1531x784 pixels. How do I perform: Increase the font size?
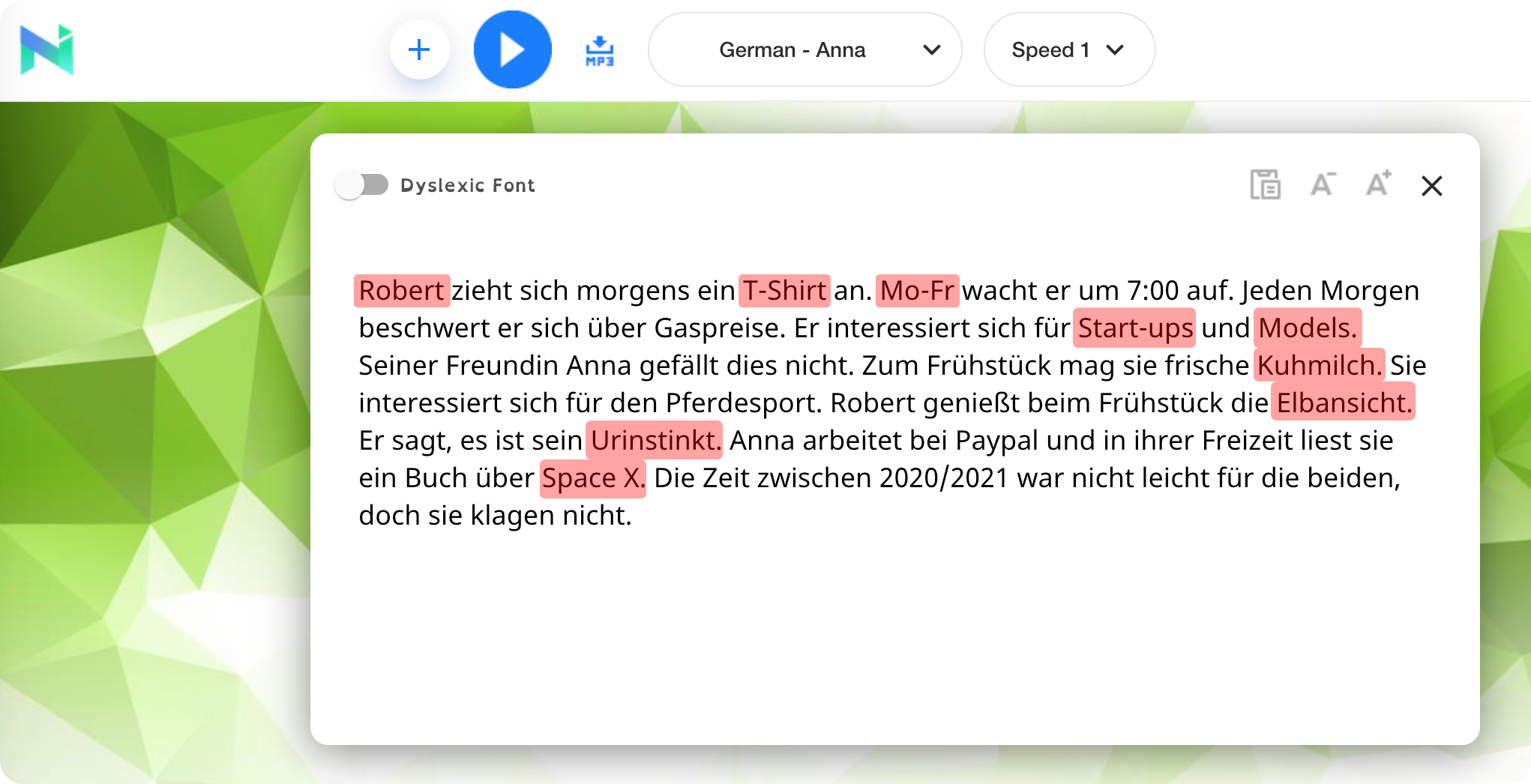coord(1378,184)
